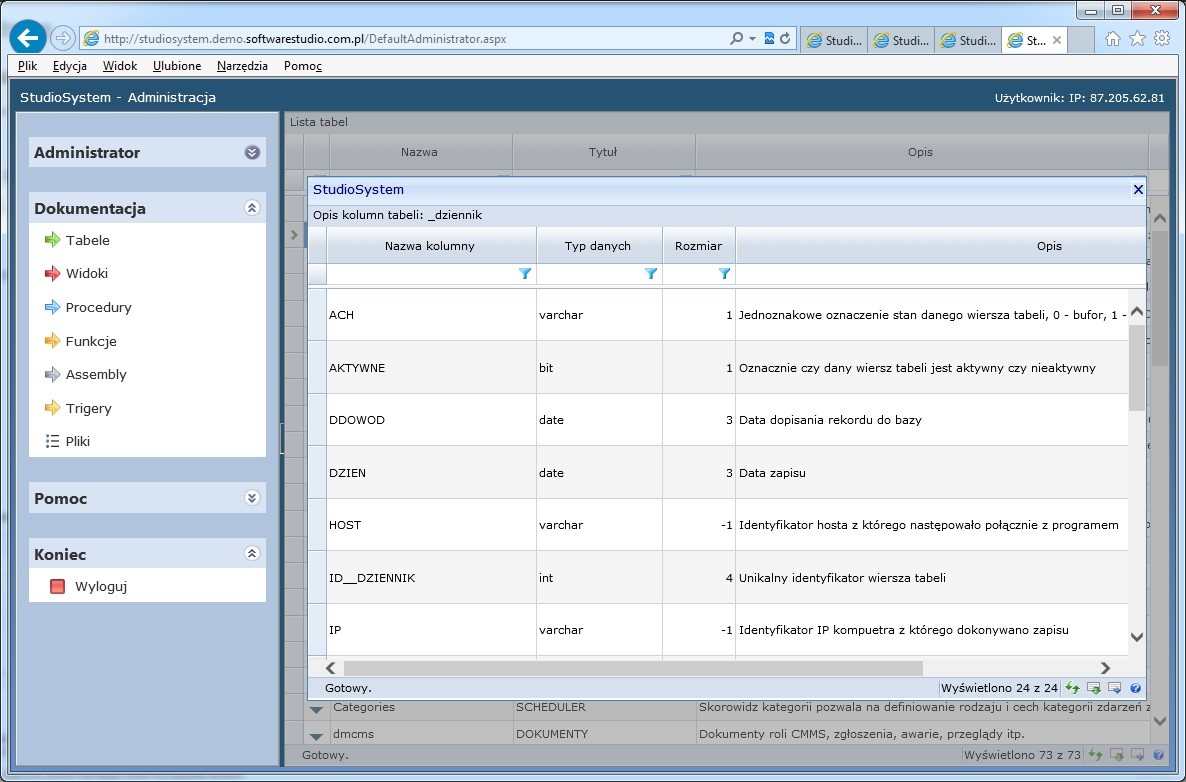Collapse the Dokumentacja panel
The width and height of the screenshot is (1186, 782).
(x=253, y=208)
